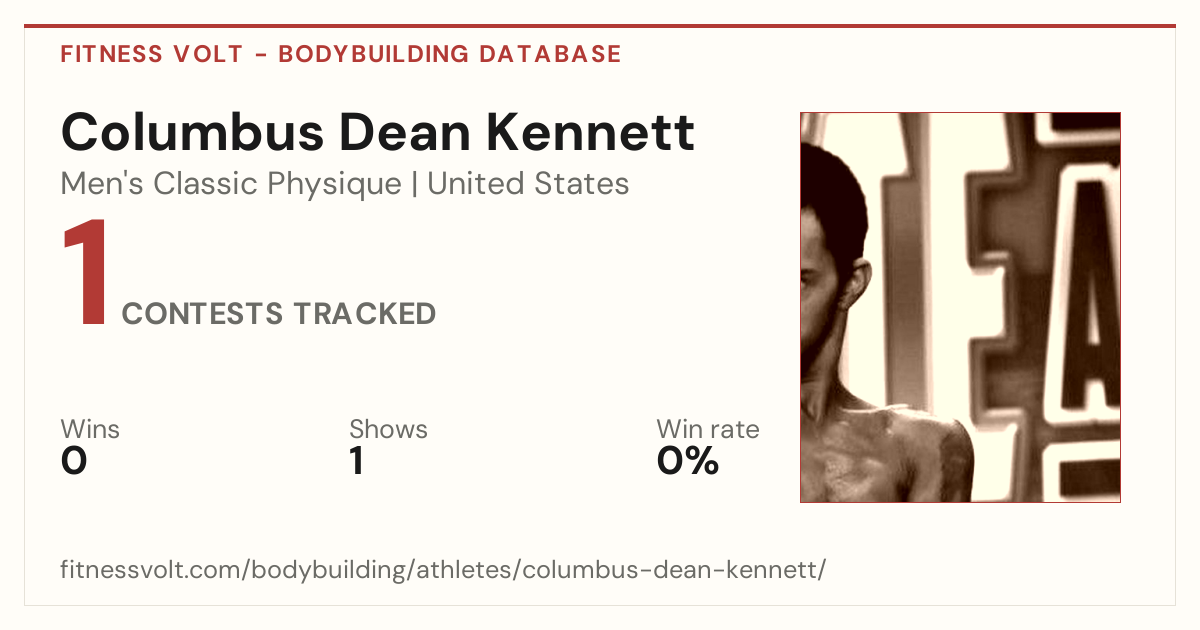
Task: Click the athlete photo thumbnail
Action: coord(960,307)
